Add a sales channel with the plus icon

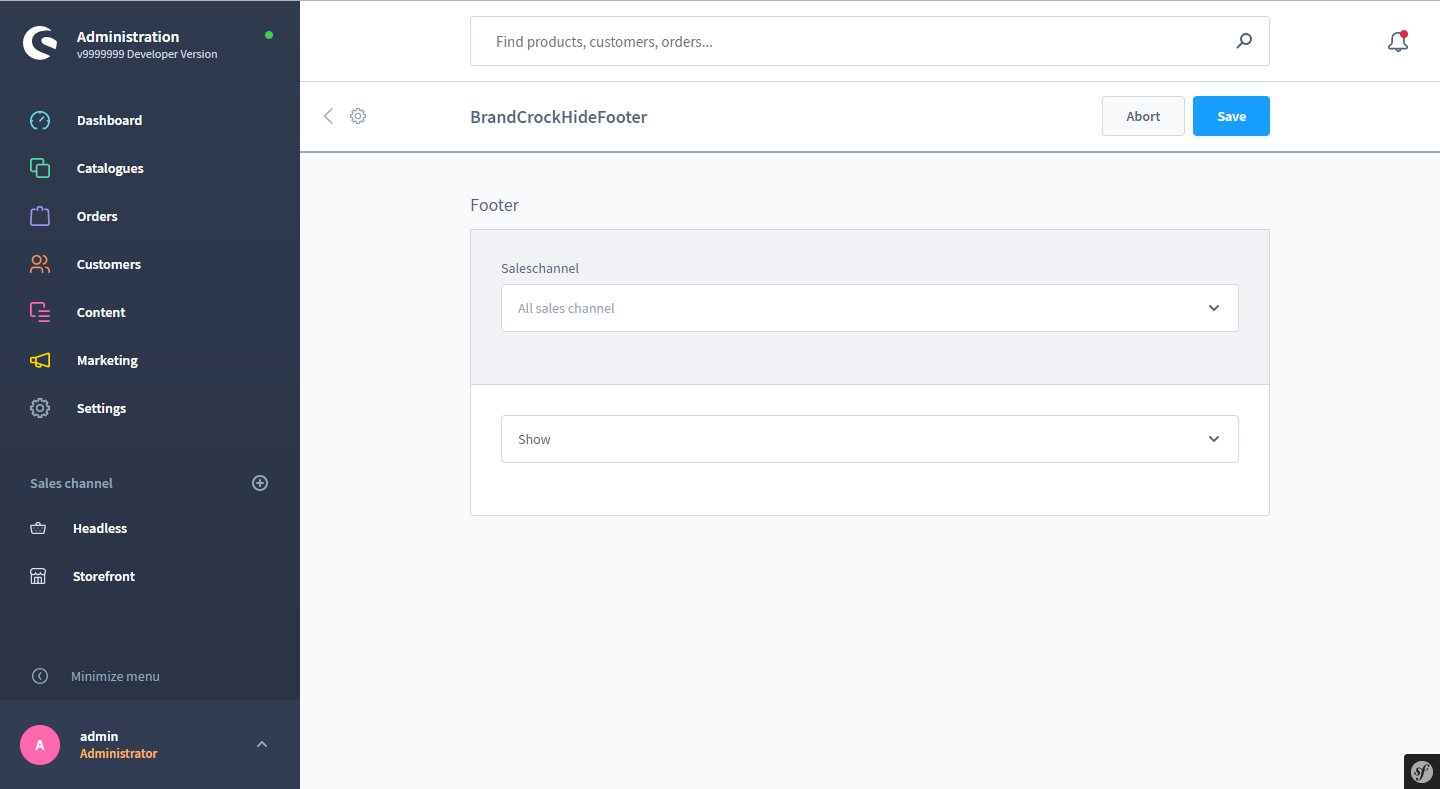(x=260, y=483)
